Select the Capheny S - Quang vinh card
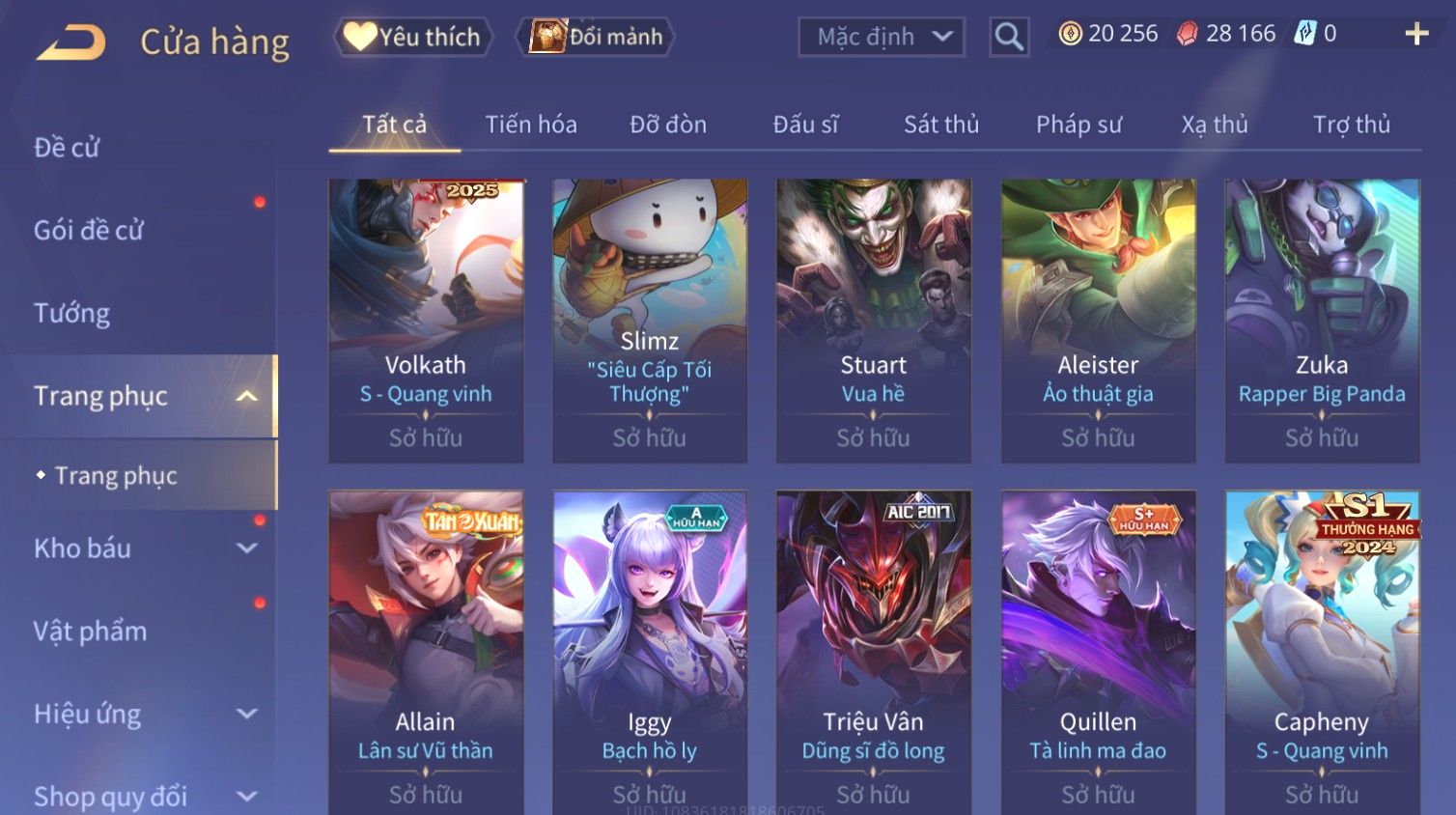Screen dimensions: 1456x815 pyautogui.click(x=1322, y=653)
